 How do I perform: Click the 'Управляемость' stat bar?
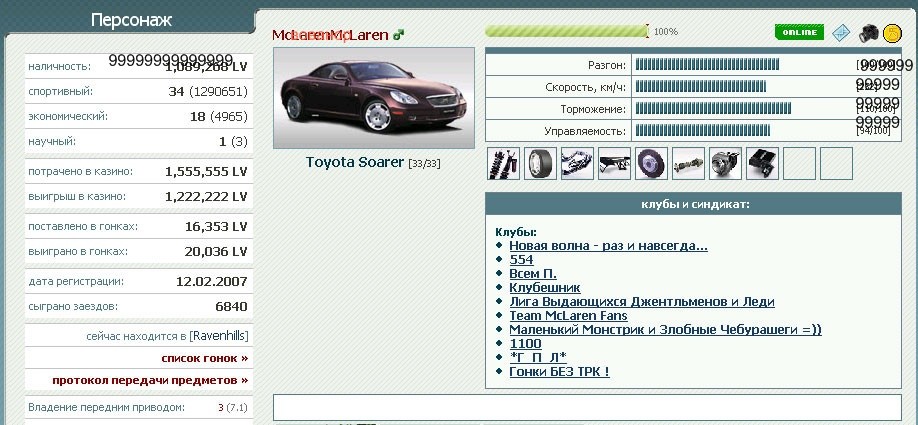coord(703,131)
